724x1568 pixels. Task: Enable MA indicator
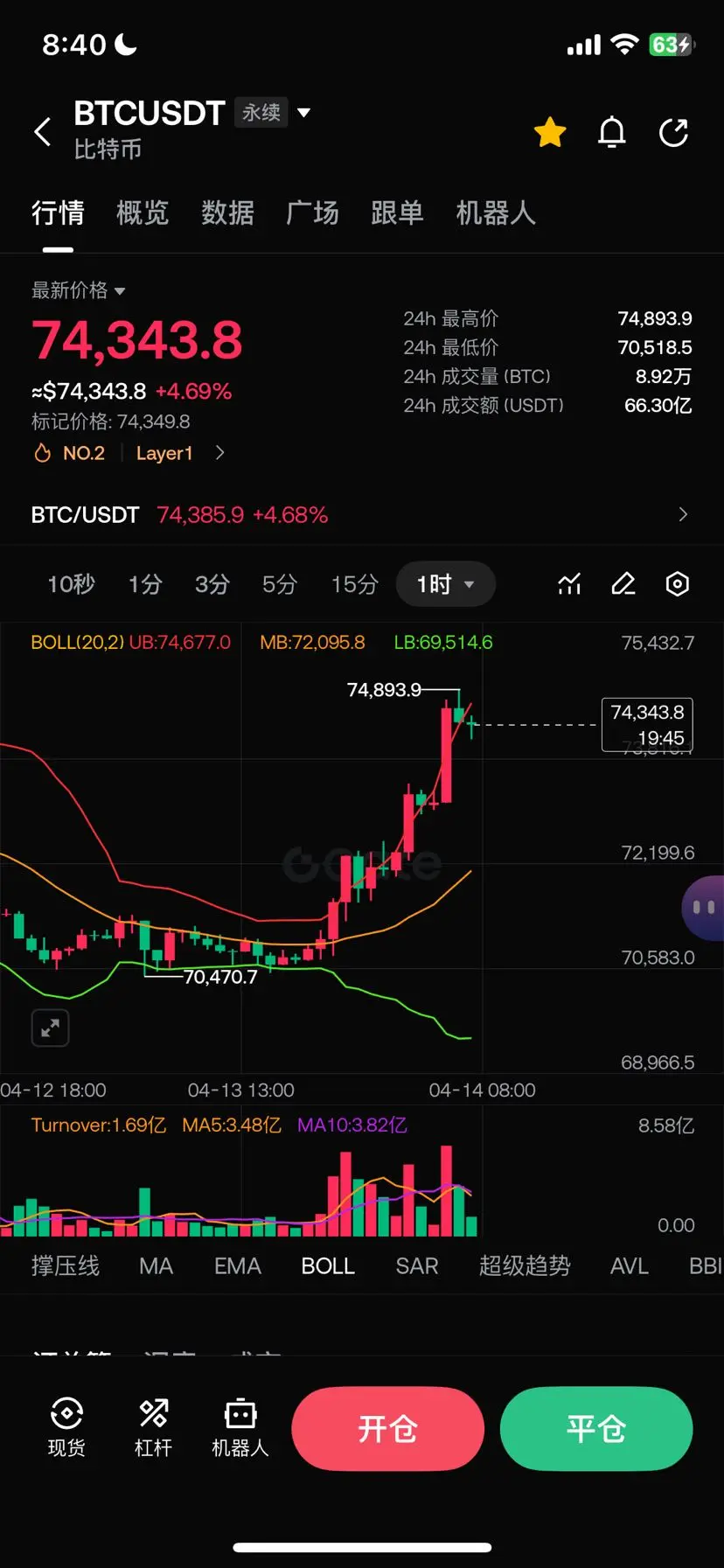[x=156, y=1265]
